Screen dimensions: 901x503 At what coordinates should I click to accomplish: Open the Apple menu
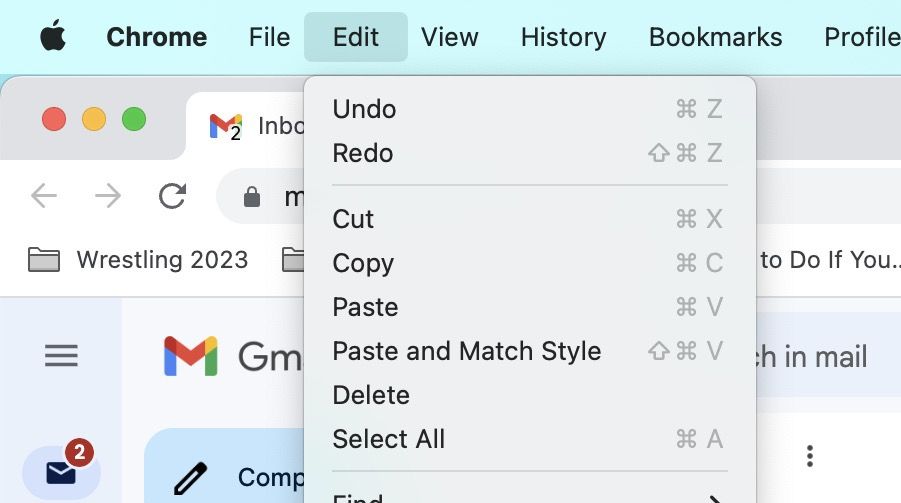pos(52,38)
